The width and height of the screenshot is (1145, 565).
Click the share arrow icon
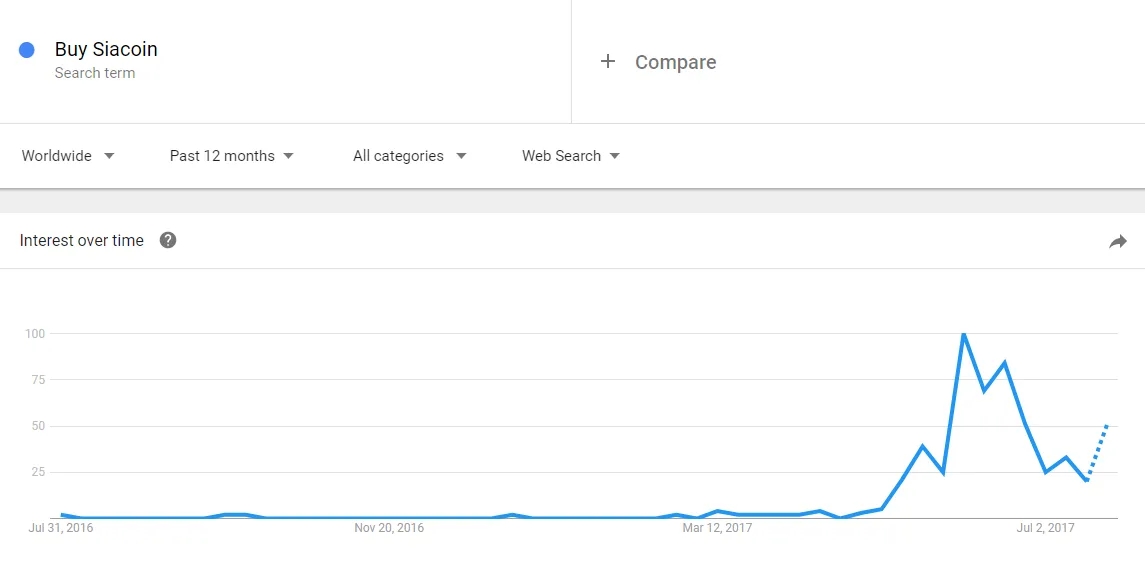pyautogui.click(x=1117, y=242)
